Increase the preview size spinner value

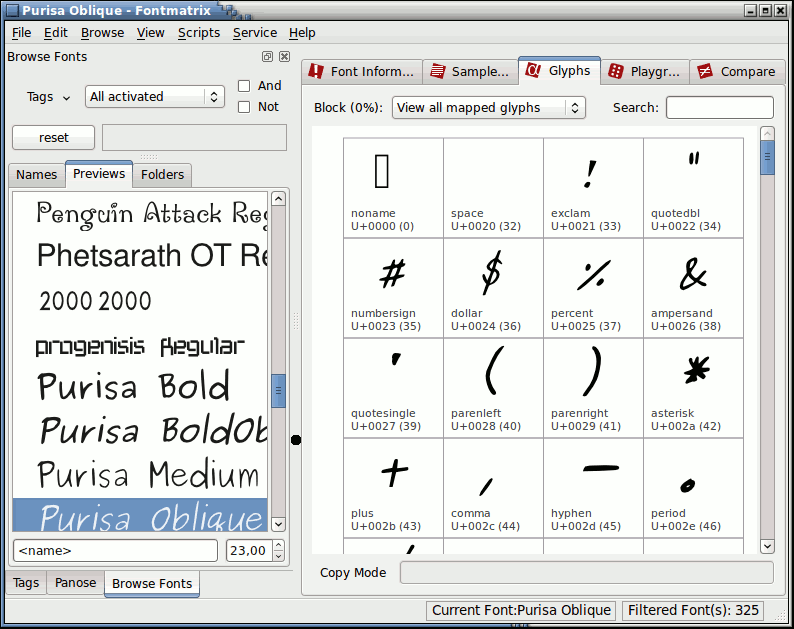[279, 545]
